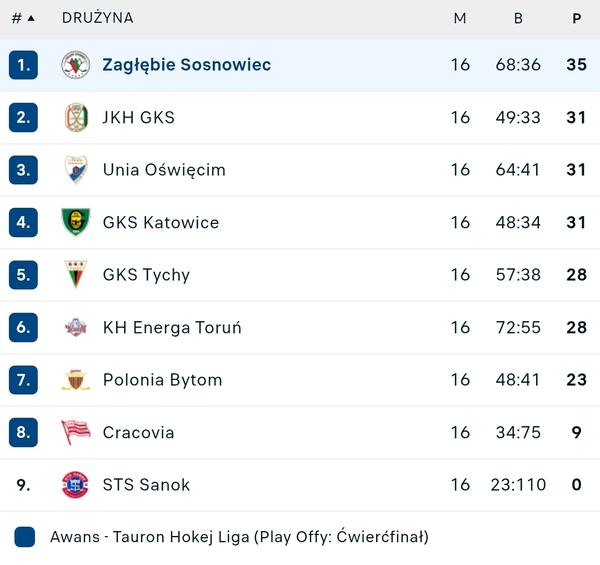The image size is (600, 565).
Task: Open Zagłębie Sosnowiec team page link
Action: tap(187, 65)
